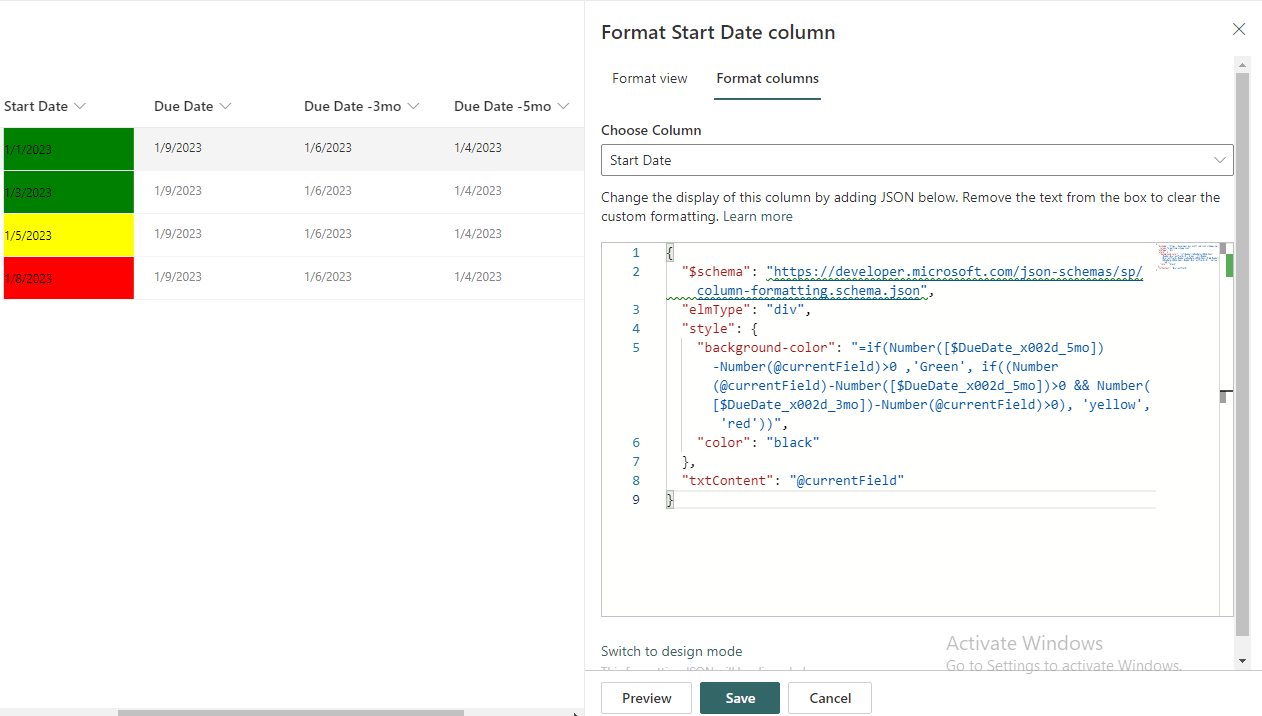The image size is (1262, 716).
Task: Click the green 1/1/2023 Start Date cell
Action: coord(68,149)
